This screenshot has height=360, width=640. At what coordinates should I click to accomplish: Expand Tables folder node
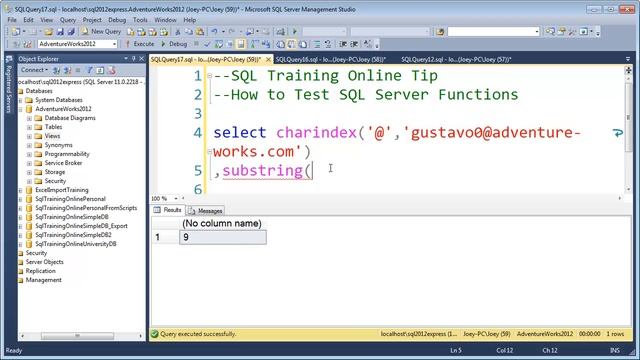29,127
